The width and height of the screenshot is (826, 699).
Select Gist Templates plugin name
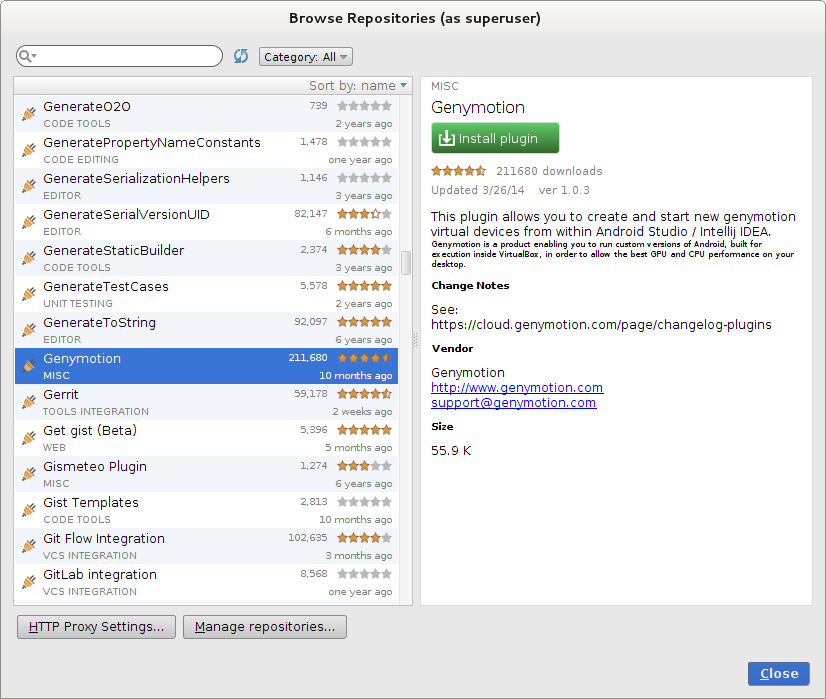91,503
